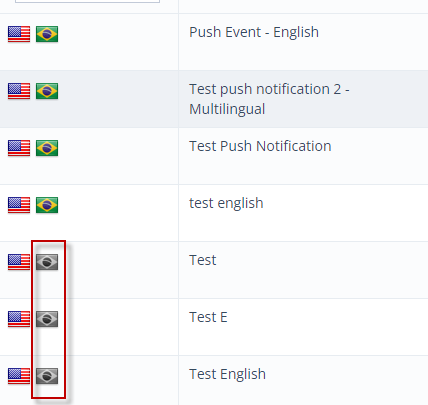The image size is (428, 405).
Task: Select Brazil flag for Test push notification 2 - Multilingual
Action: coord(47,91)
